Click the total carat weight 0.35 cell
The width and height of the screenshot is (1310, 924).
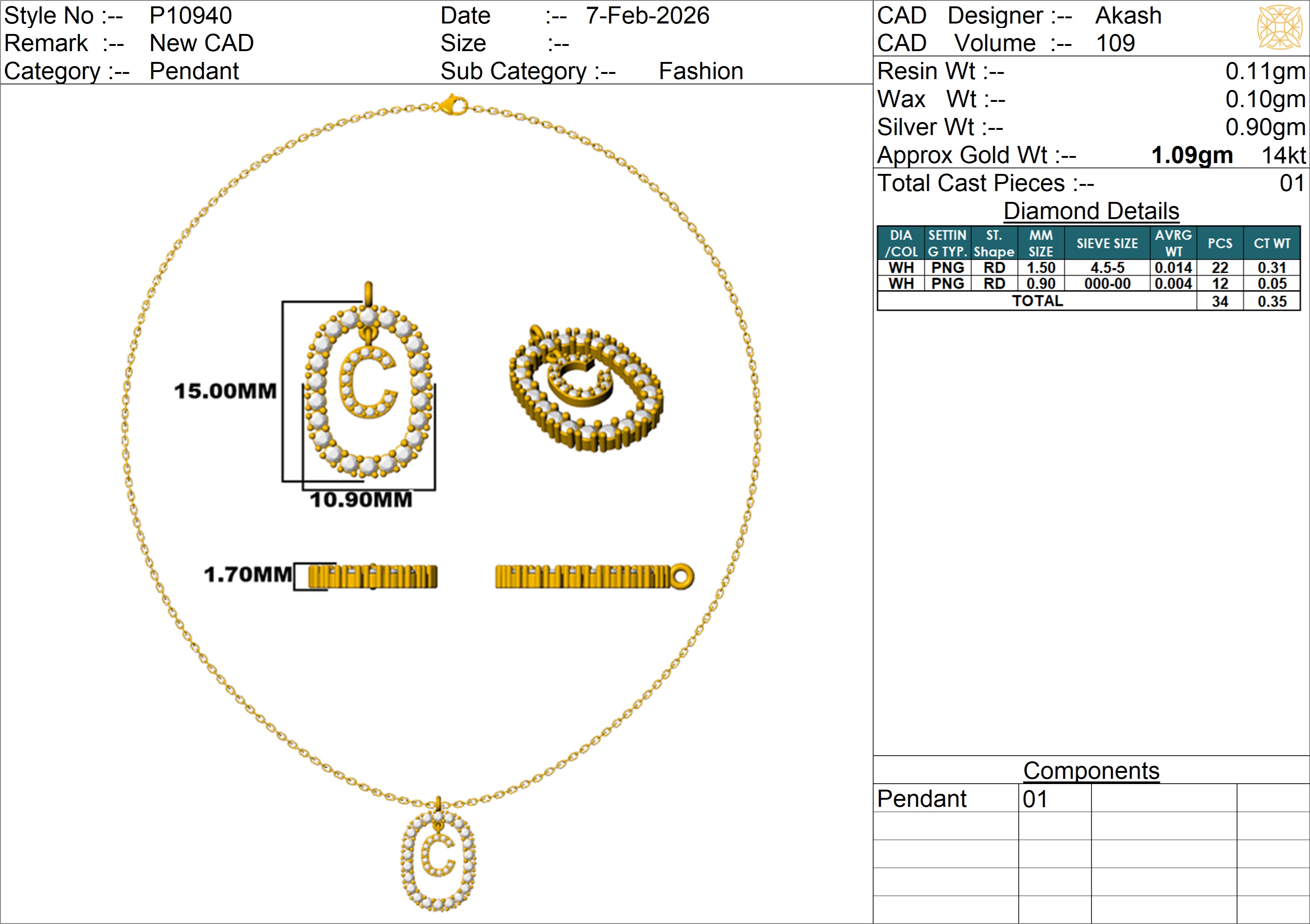coord(1272,301)
